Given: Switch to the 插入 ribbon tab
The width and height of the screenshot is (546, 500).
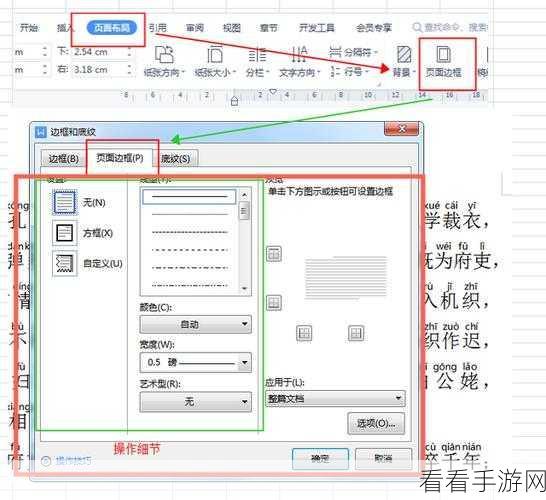Looking at the screenshot, I should 65,28.
